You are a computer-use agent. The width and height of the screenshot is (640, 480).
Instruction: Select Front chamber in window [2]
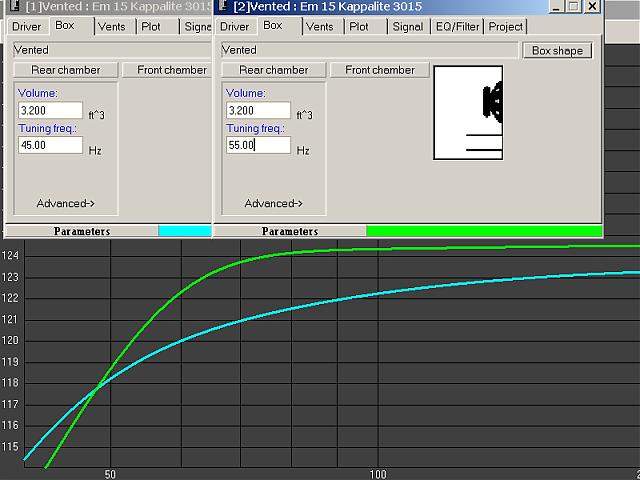tap(380, 70)
